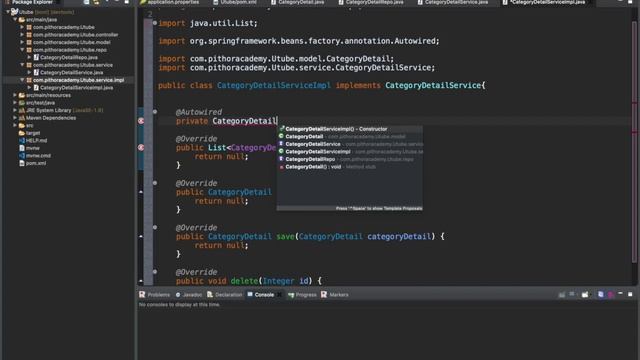Screen dimensions: 640x360
Task: Click Link with Editor icon in Package Explorer
Action: [96, 2]
